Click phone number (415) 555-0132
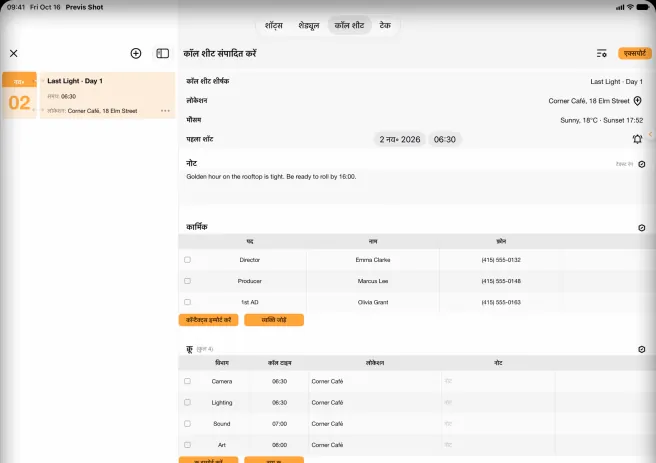Image resolution: width=656 pixels, height=463 pixels. (501, 260)
